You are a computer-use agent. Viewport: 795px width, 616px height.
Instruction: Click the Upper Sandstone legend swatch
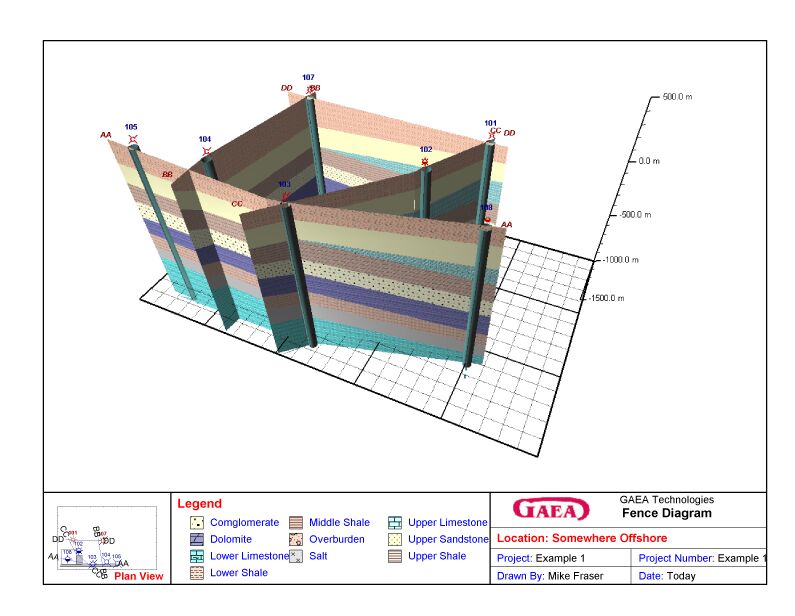[x=395, y=540]
